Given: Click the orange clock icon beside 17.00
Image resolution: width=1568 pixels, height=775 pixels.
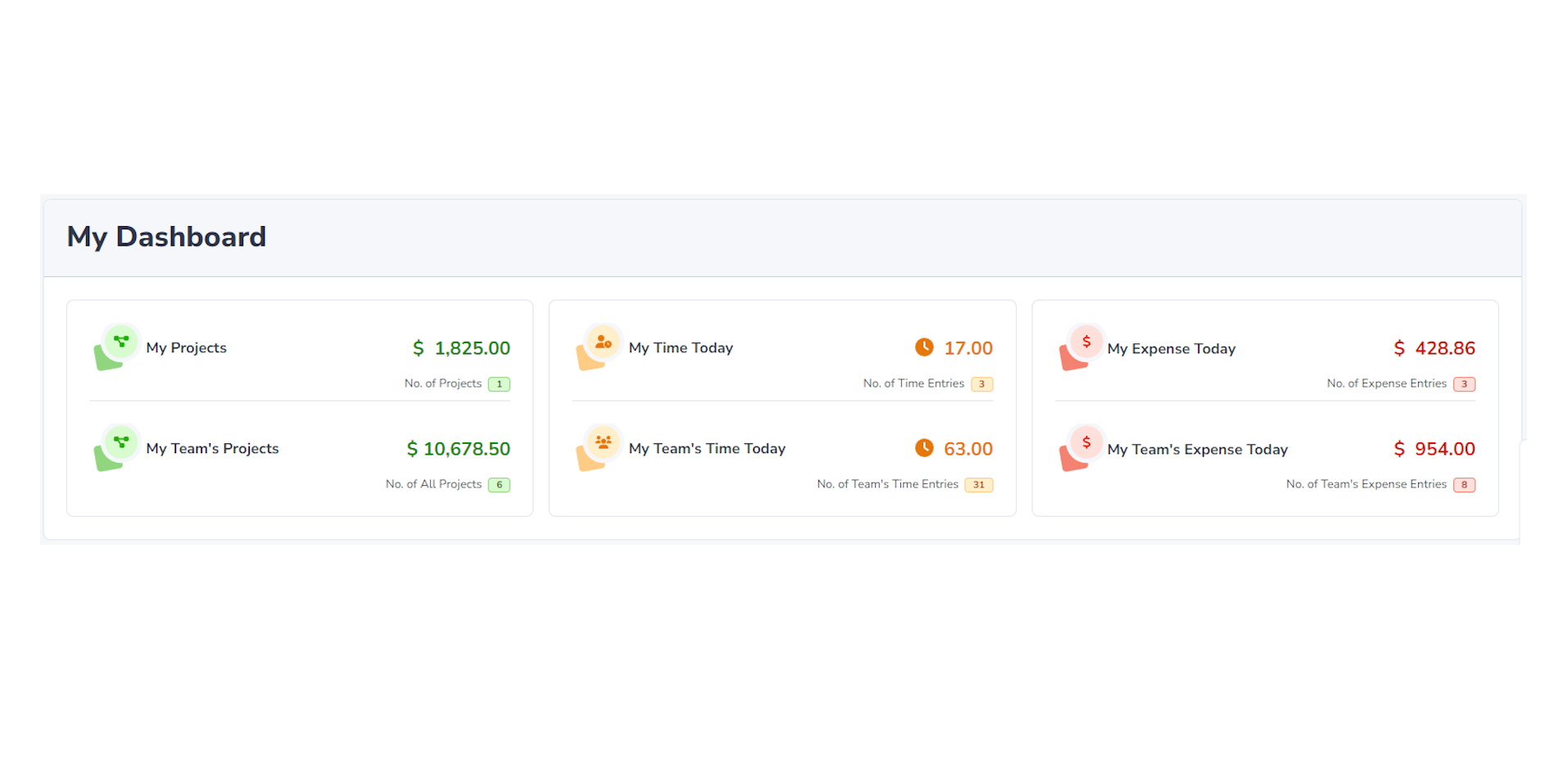Looking at the screenshot, I should click(924, 347).
